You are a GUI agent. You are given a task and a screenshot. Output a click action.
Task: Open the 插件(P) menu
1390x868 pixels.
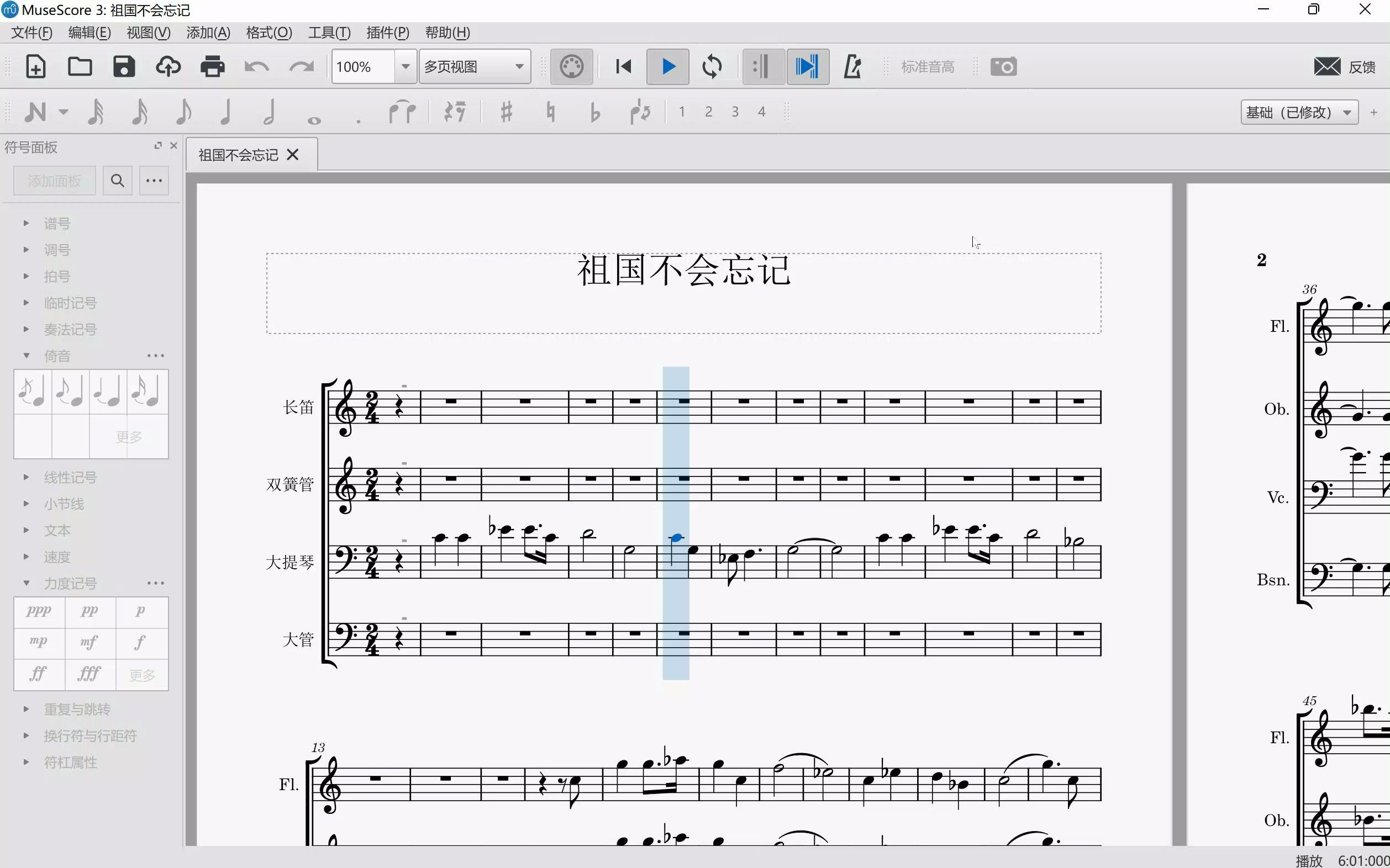388,33
